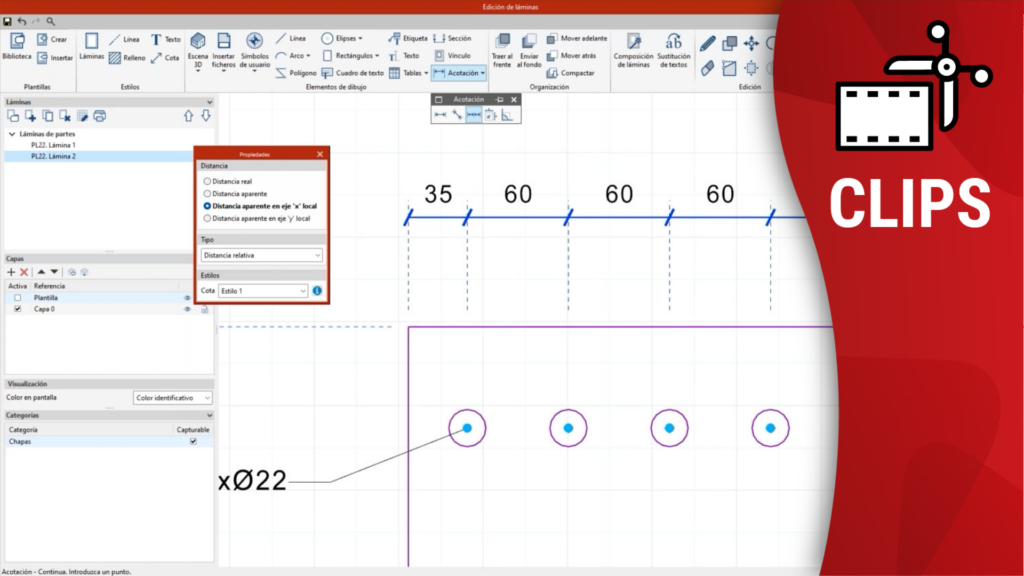Select the Traer al frente tool
Screen dimensions: 1024x576
pyautogui.click(x=502, y=48)
